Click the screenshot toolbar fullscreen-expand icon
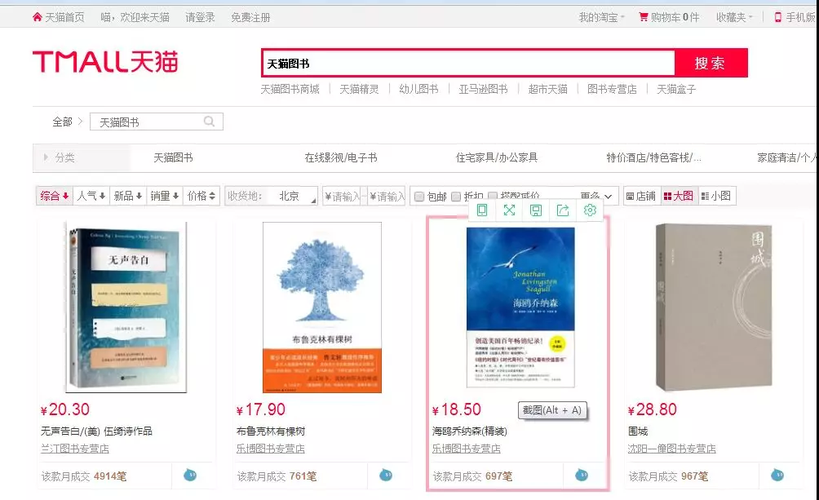Screen dimensions: 819x500 [509, 210]
